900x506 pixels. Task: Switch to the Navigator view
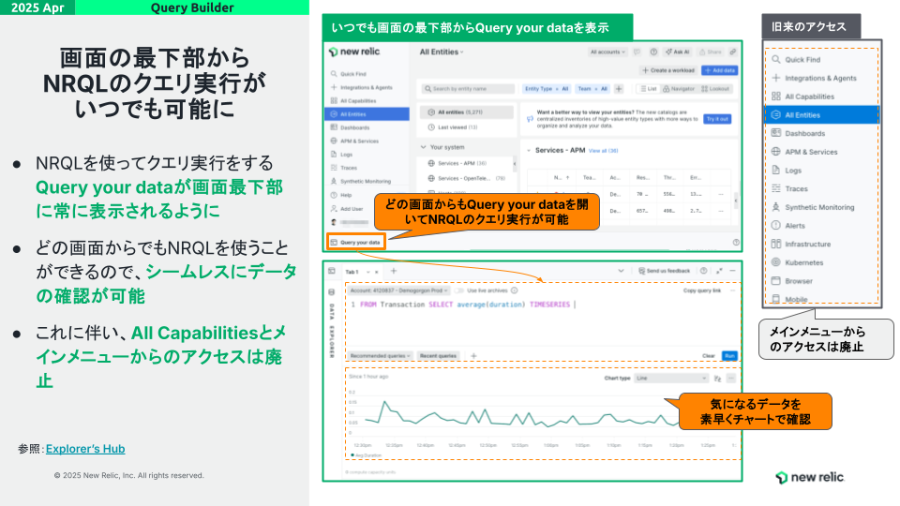(678, 88)
